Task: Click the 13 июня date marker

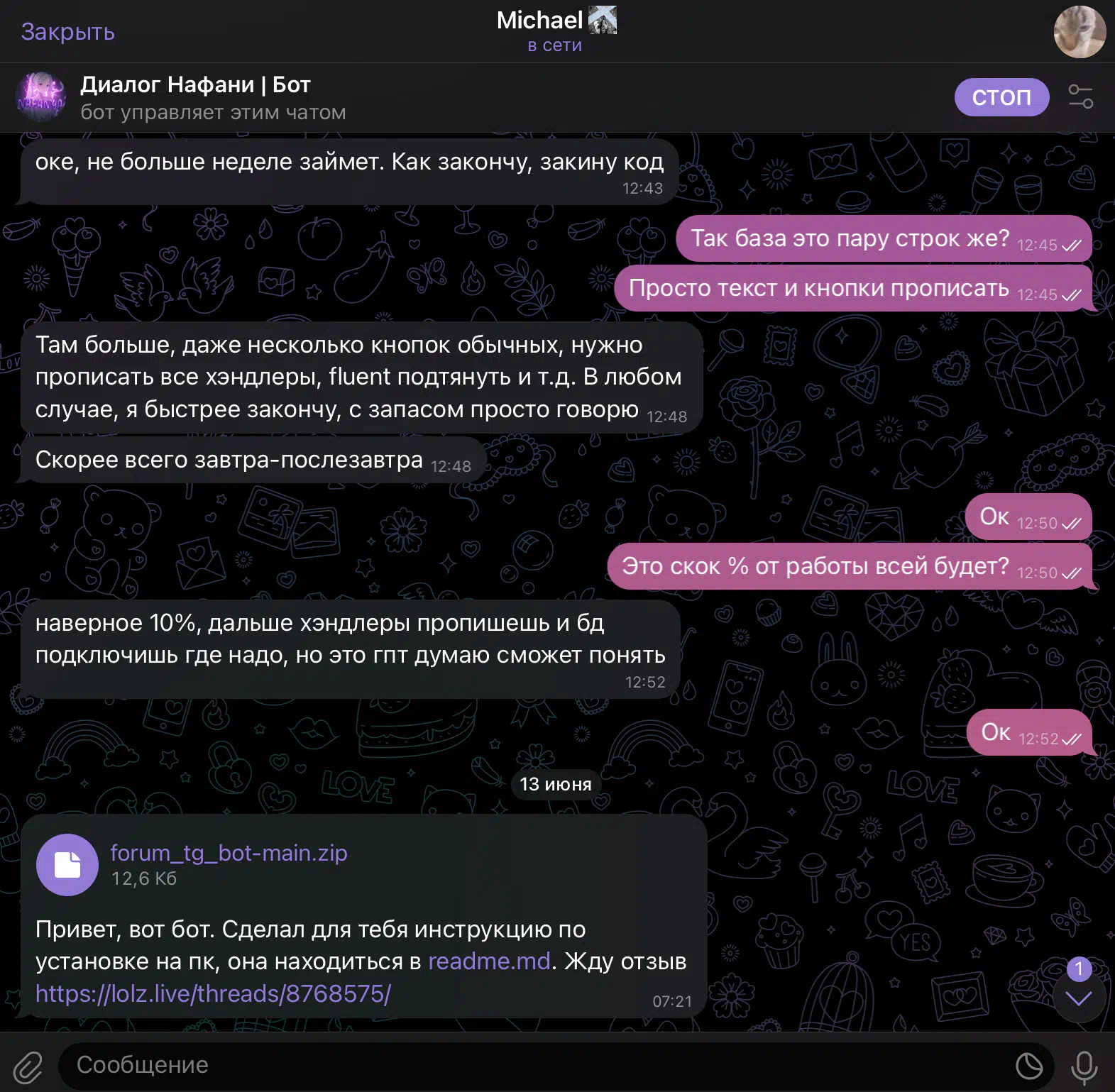Action: click(x=556, y=784)
